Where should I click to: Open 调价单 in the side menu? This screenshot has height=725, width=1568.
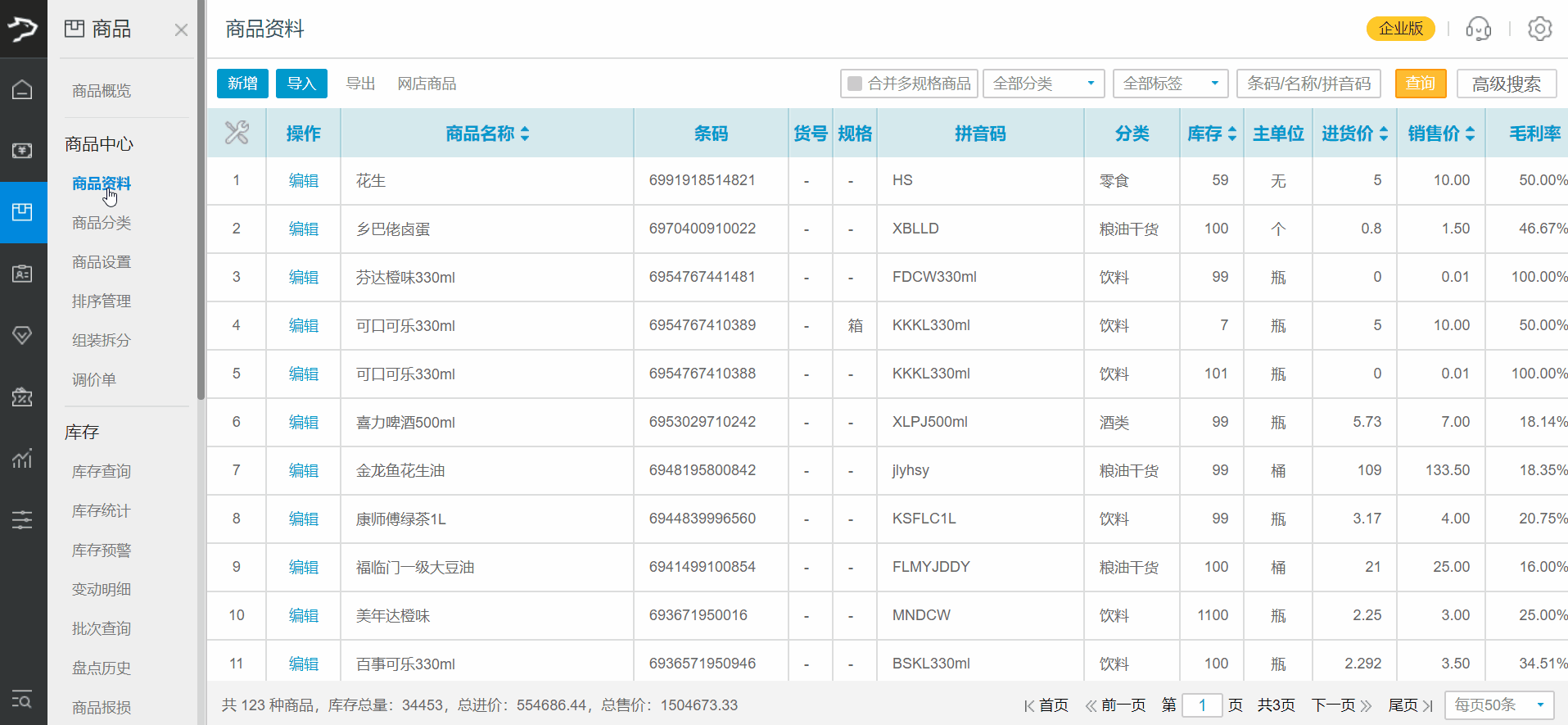click(94, 380)
